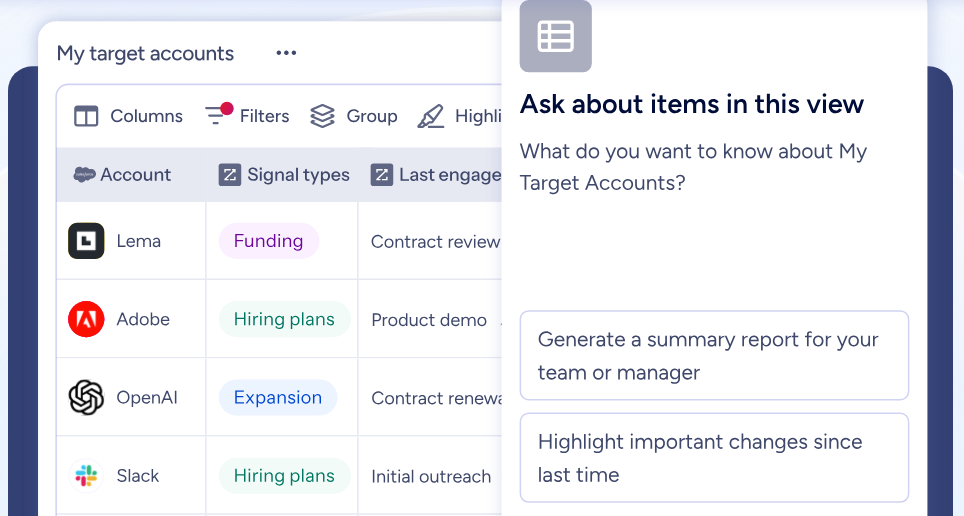Click the Lema company logo
Screen dimensions: 964x516
(x=86, y=240)
